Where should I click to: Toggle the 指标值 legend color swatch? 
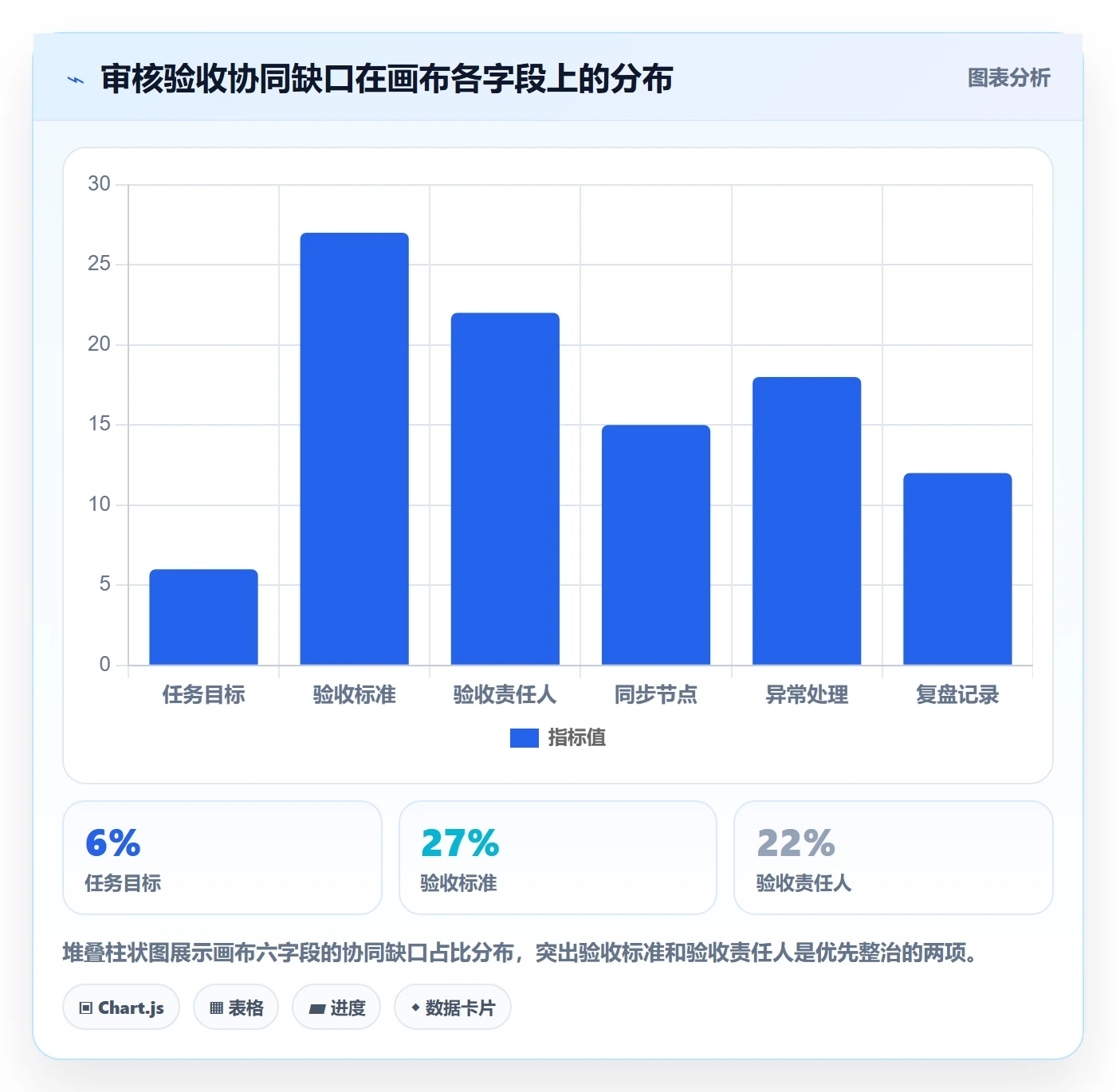[x=524, y=738]
